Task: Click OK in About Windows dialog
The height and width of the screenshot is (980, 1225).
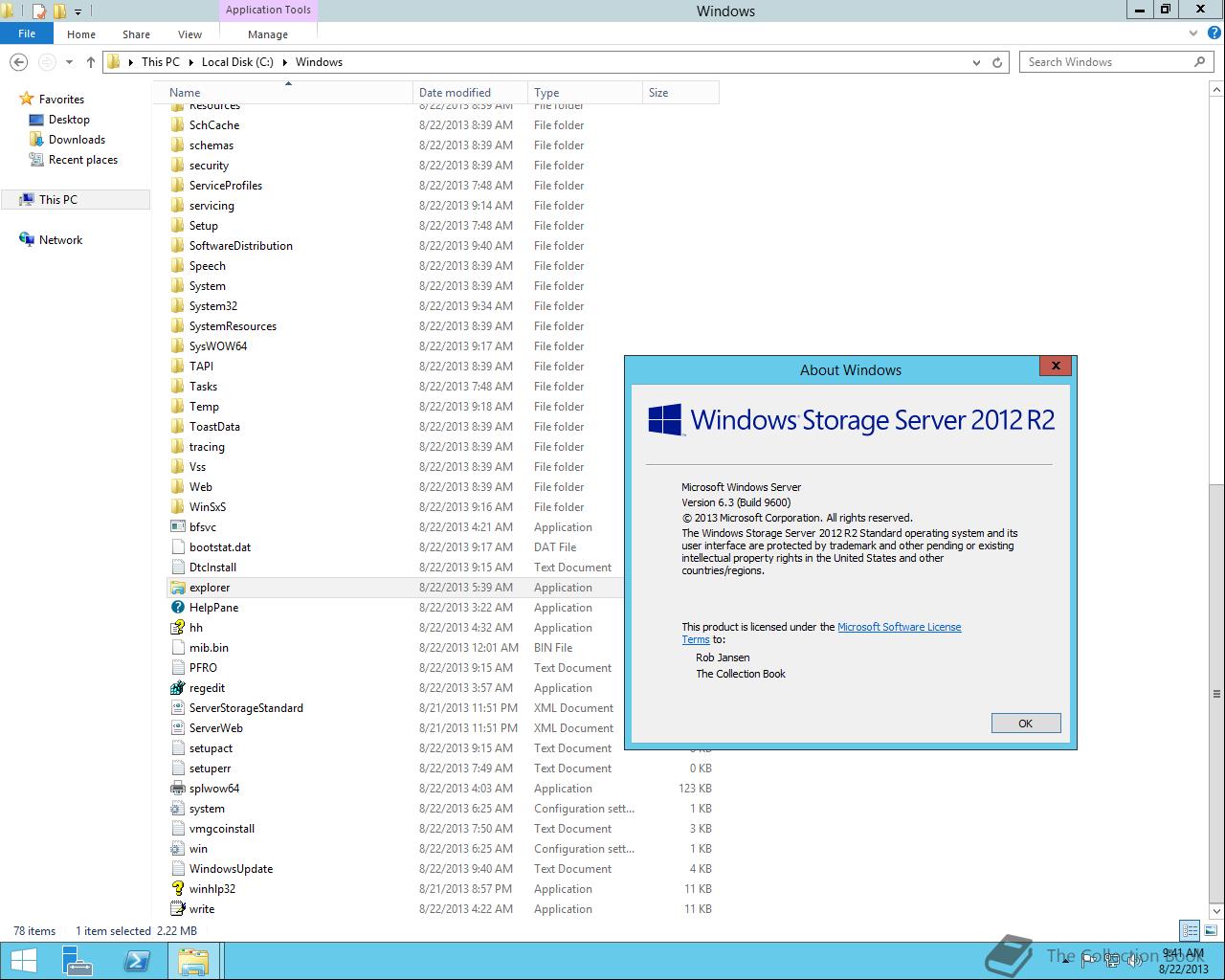Action: point(1026,724)
